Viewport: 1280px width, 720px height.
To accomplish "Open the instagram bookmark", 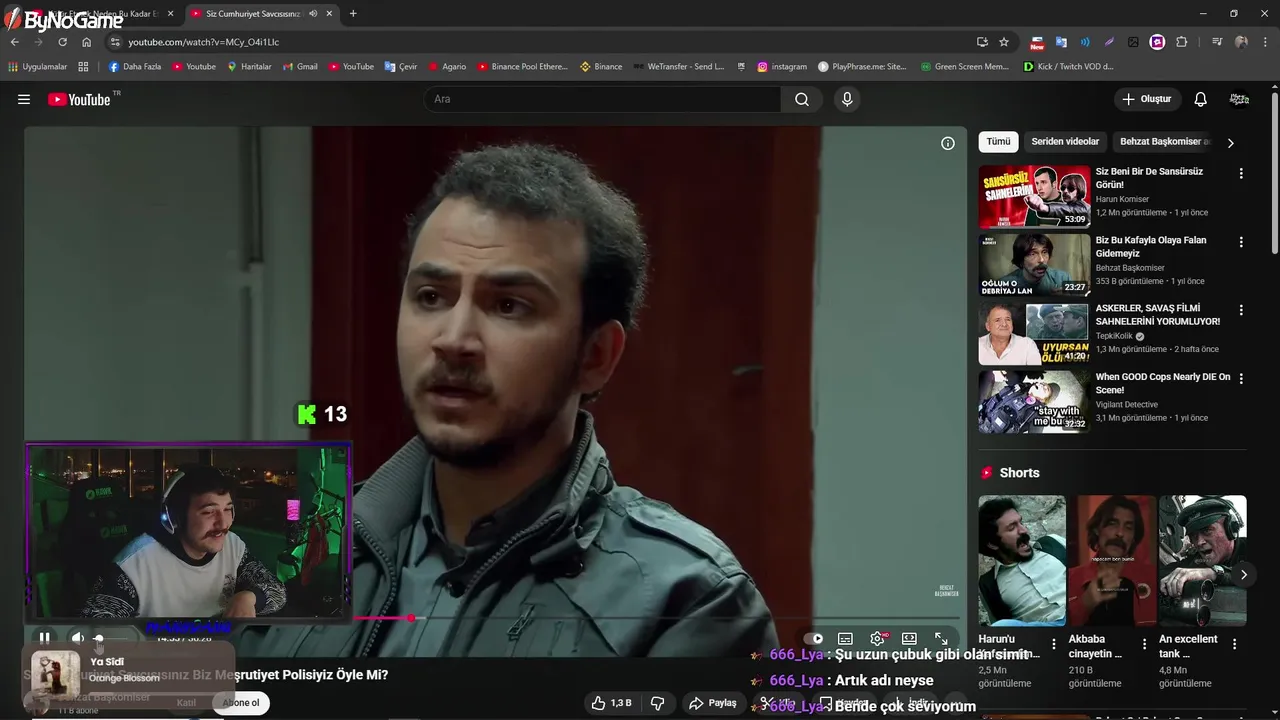I will coord(782,67).
